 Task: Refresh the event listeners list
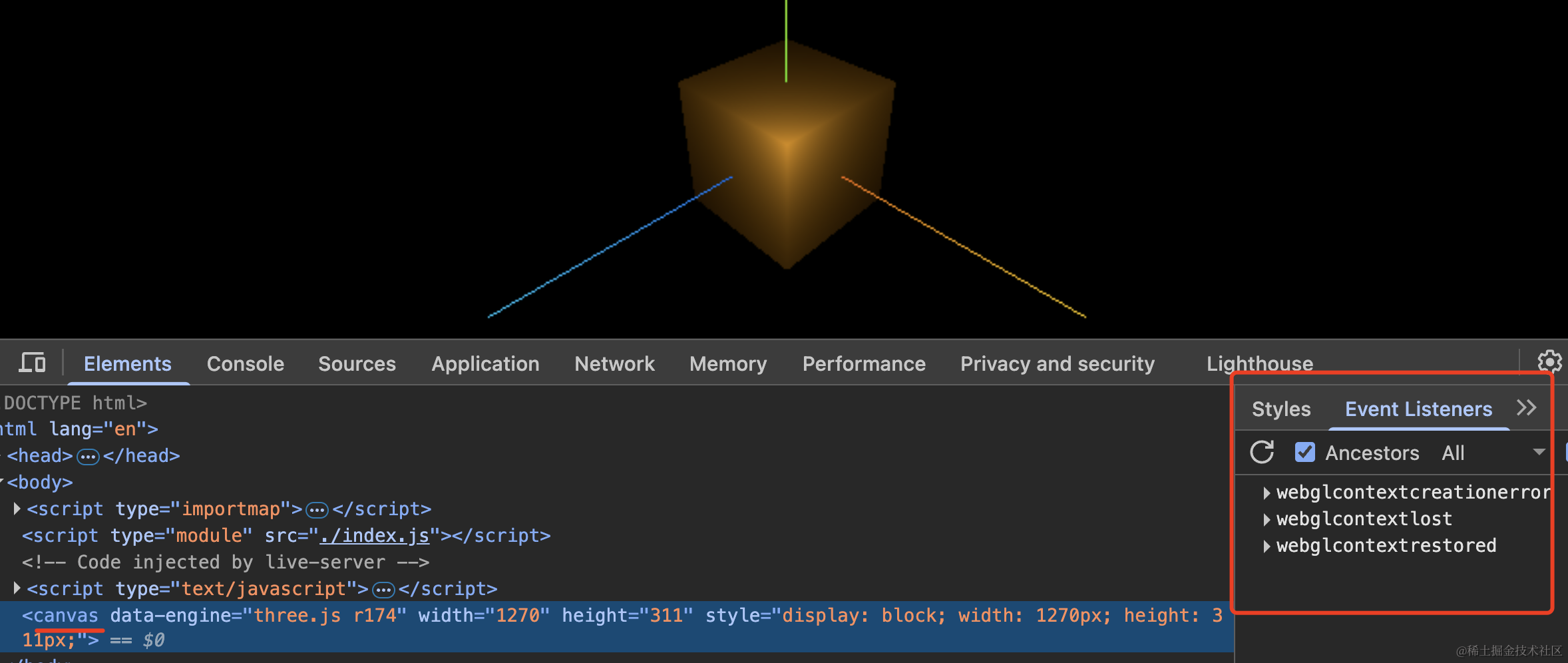[x=1262, y=453]
